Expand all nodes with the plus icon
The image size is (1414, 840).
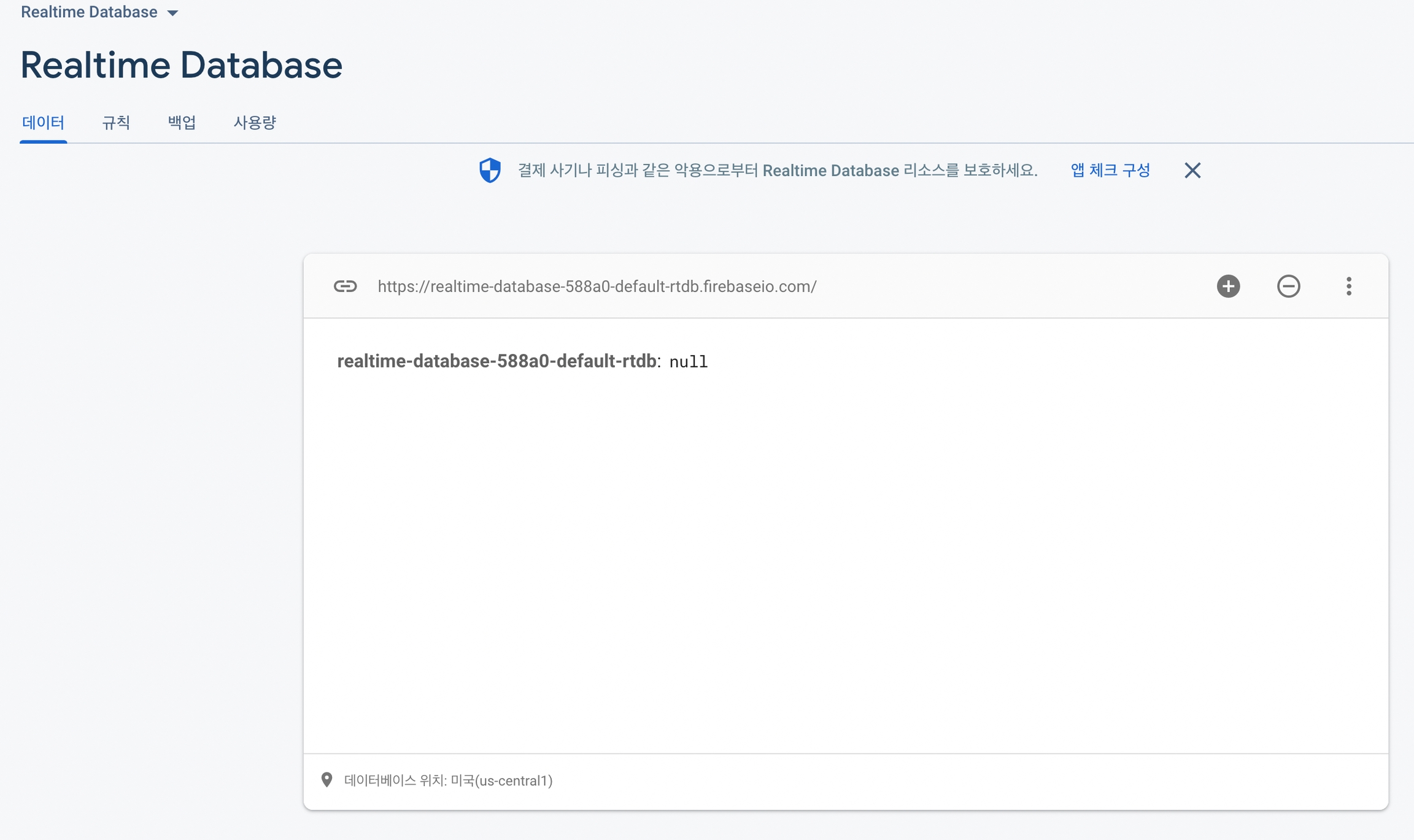(1228, 287)
